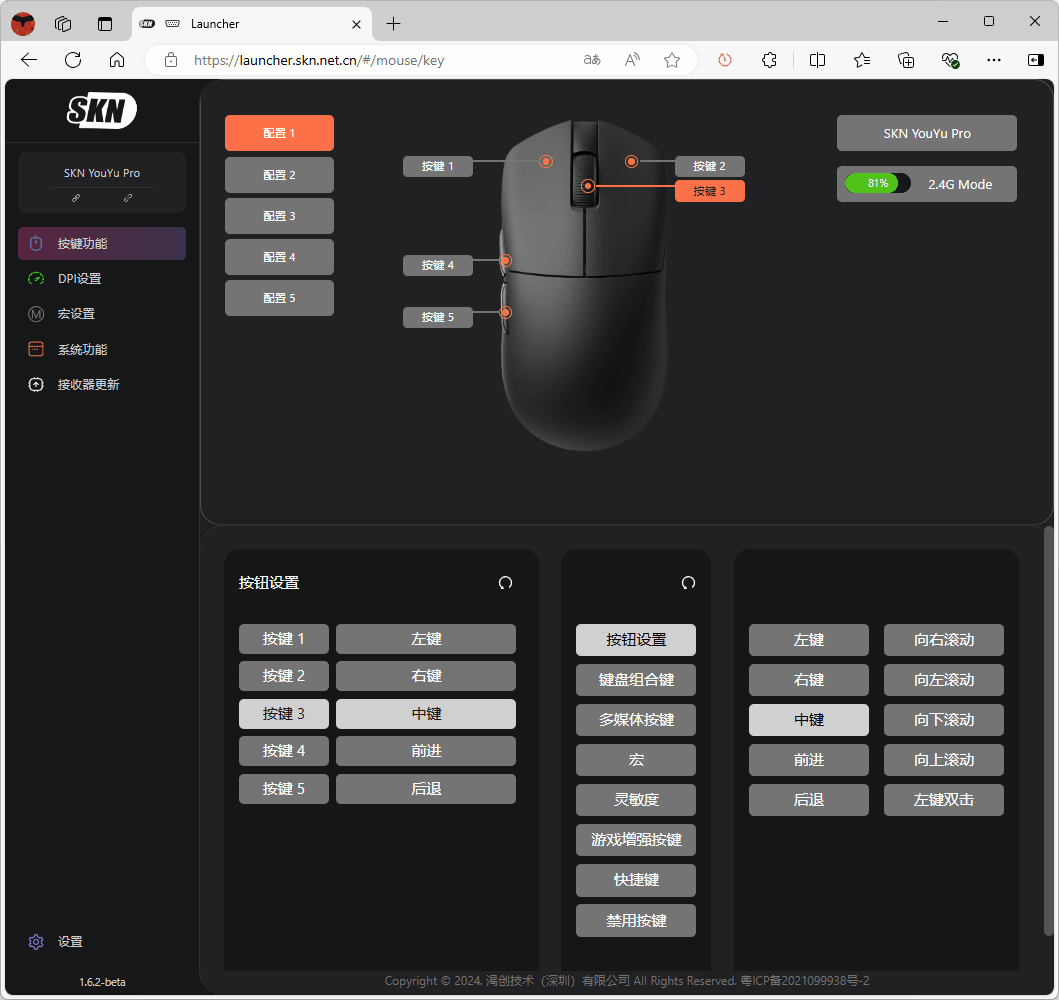
Task: Click the 81% battery level indicator
Action: [877, 184]
